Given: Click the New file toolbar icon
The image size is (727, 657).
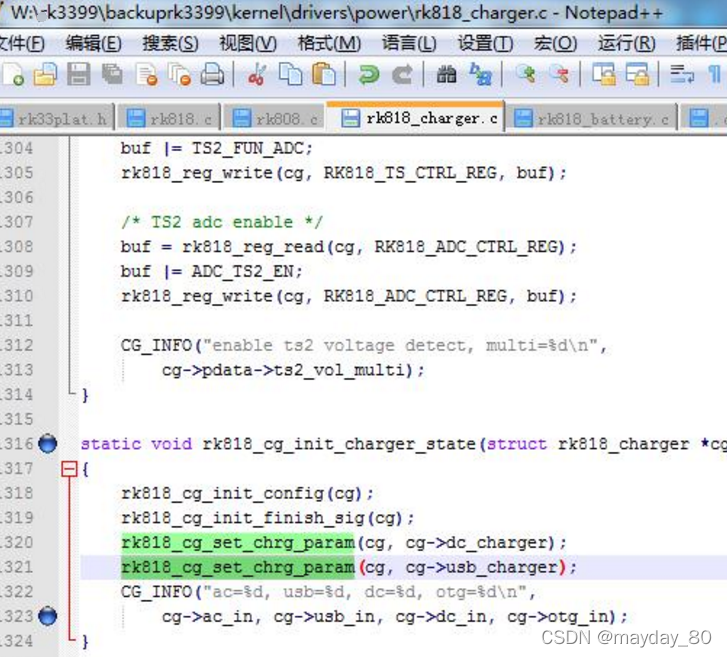Looking at the screenshot, I should coord(13,75).
